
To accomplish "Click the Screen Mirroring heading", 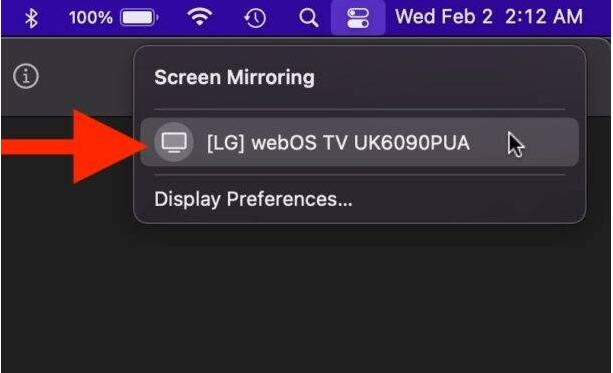I will [x=234, y=77].
